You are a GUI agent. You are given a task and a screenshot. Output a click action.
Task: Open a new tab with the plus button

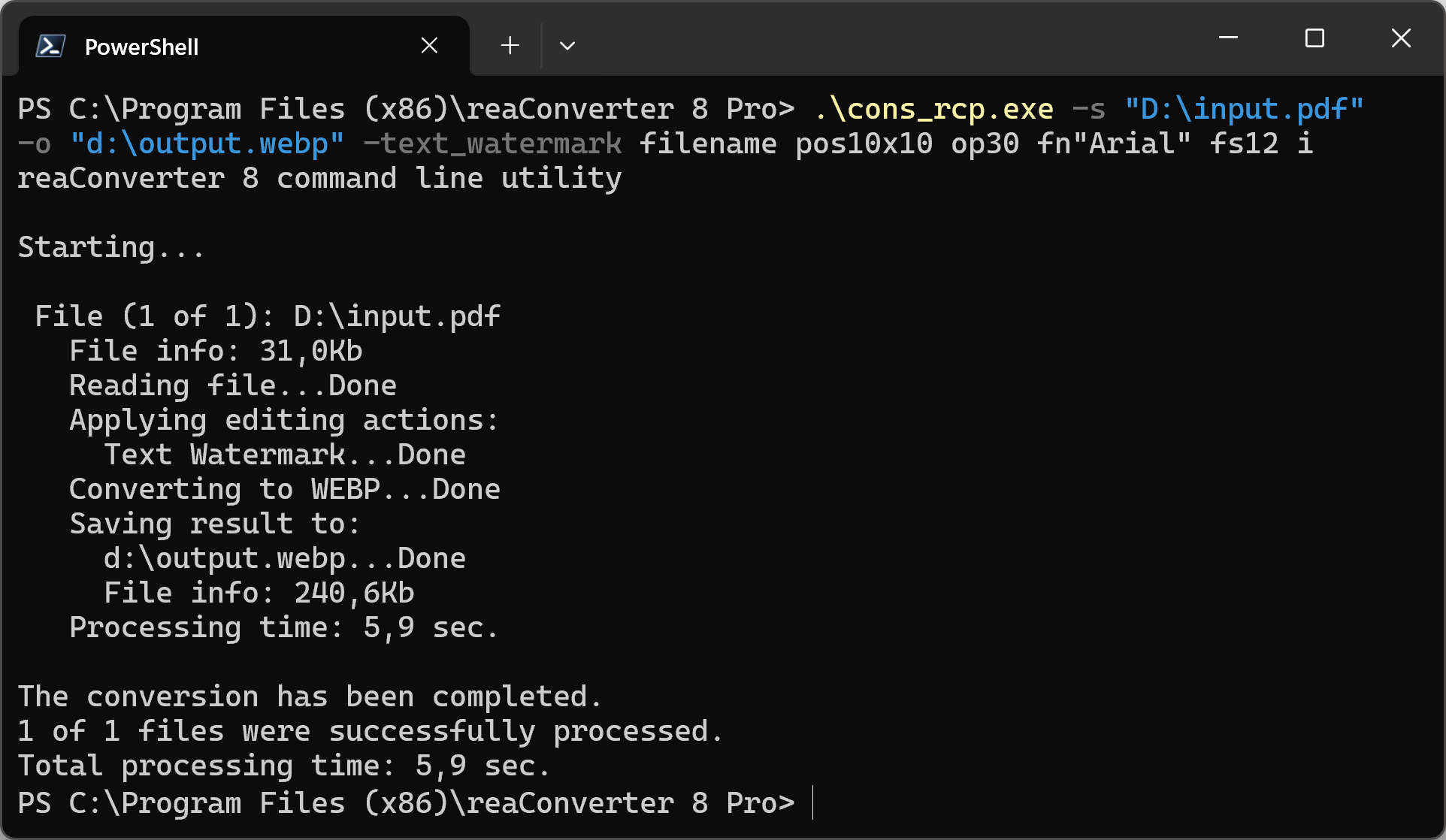(510, 46)
